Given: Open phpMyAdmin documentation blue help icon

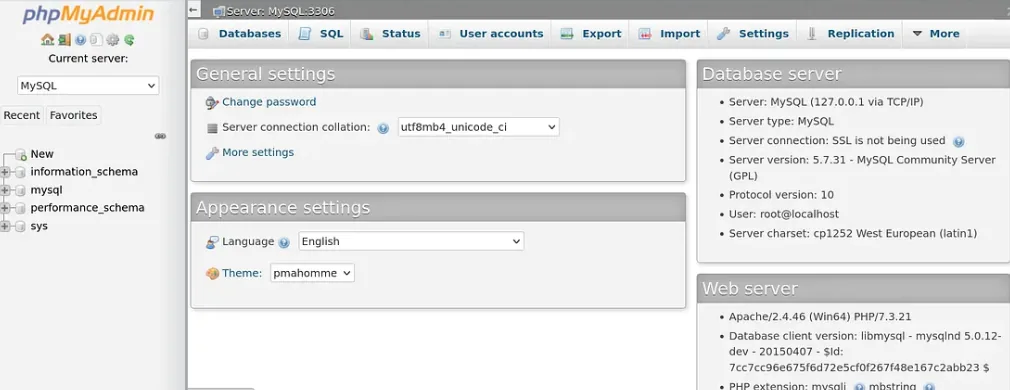Looking at the screenshot, I should coord(81,40).
